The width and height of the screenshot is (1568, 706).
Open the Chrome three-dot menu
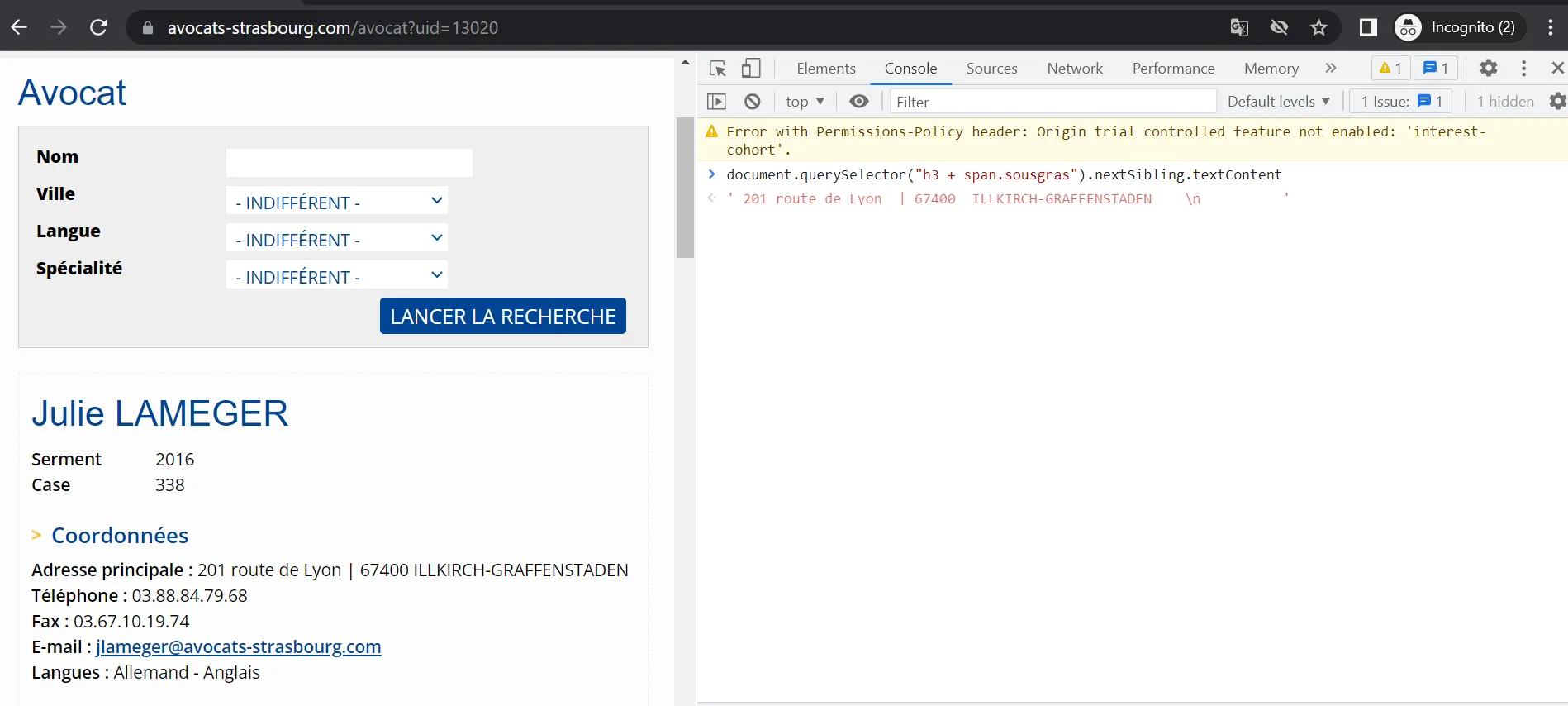click(x=1551, y=27)
